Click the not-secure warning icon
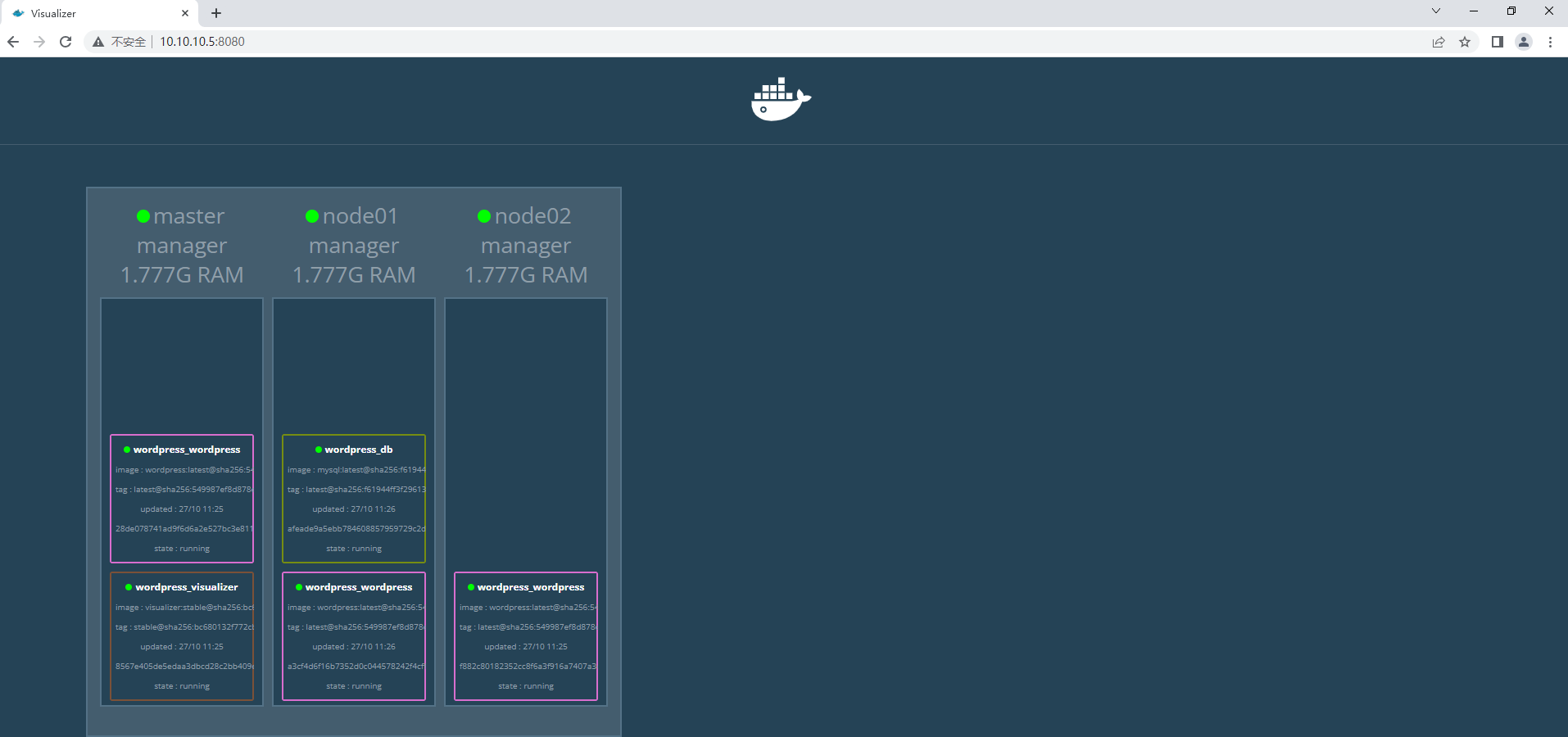Viewport: 1568px width, 737px height. pyautogui.click(x=98, y=42)
